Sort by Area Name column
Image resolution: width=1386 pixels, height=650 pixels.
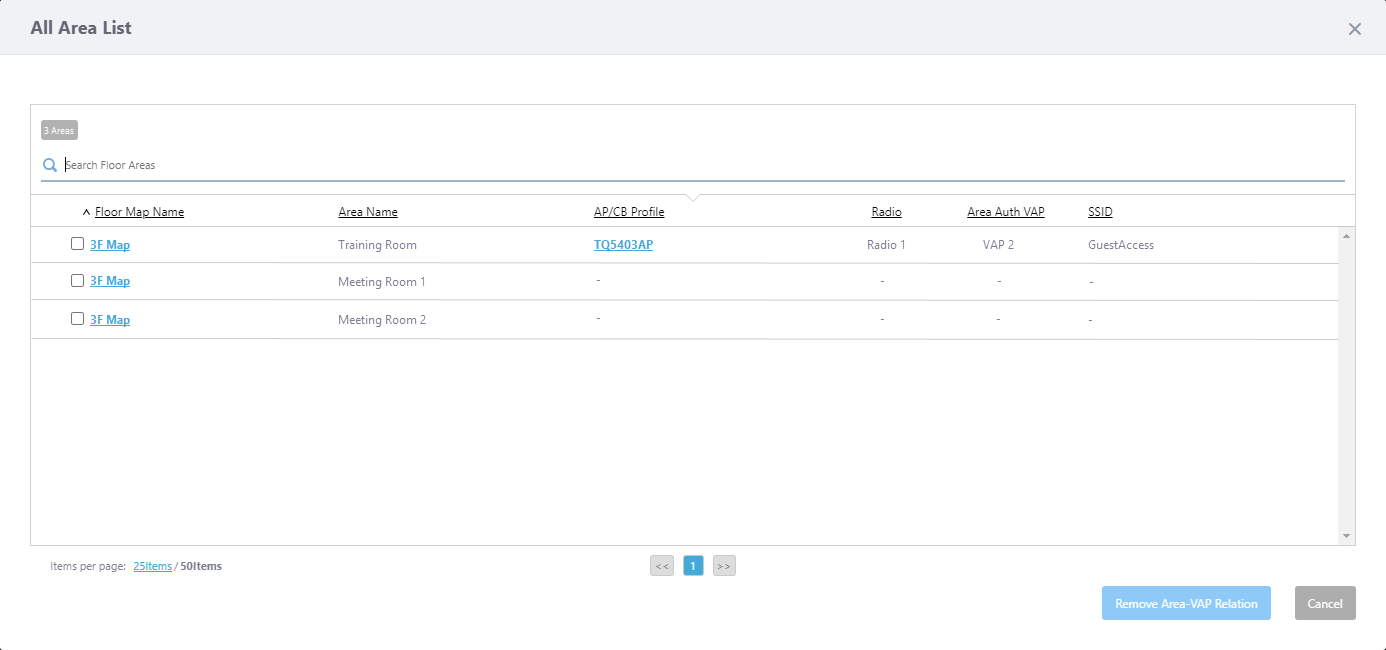click(x=368, y=212)
